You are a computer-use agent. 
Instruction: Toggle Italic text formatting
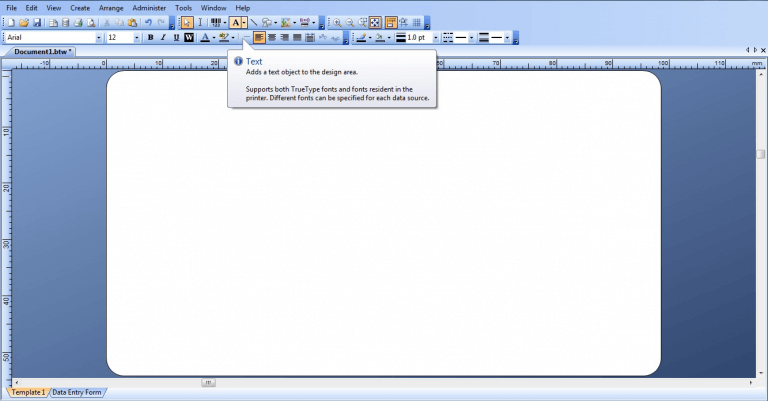point(163,38)
